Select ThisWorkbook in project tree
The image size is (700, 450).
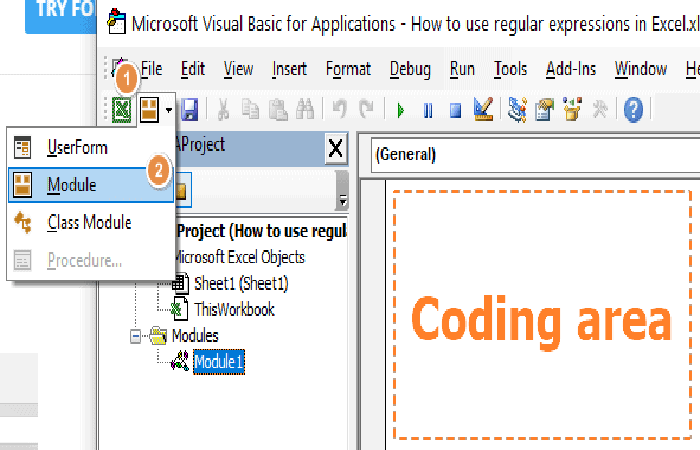pos(234,309)
